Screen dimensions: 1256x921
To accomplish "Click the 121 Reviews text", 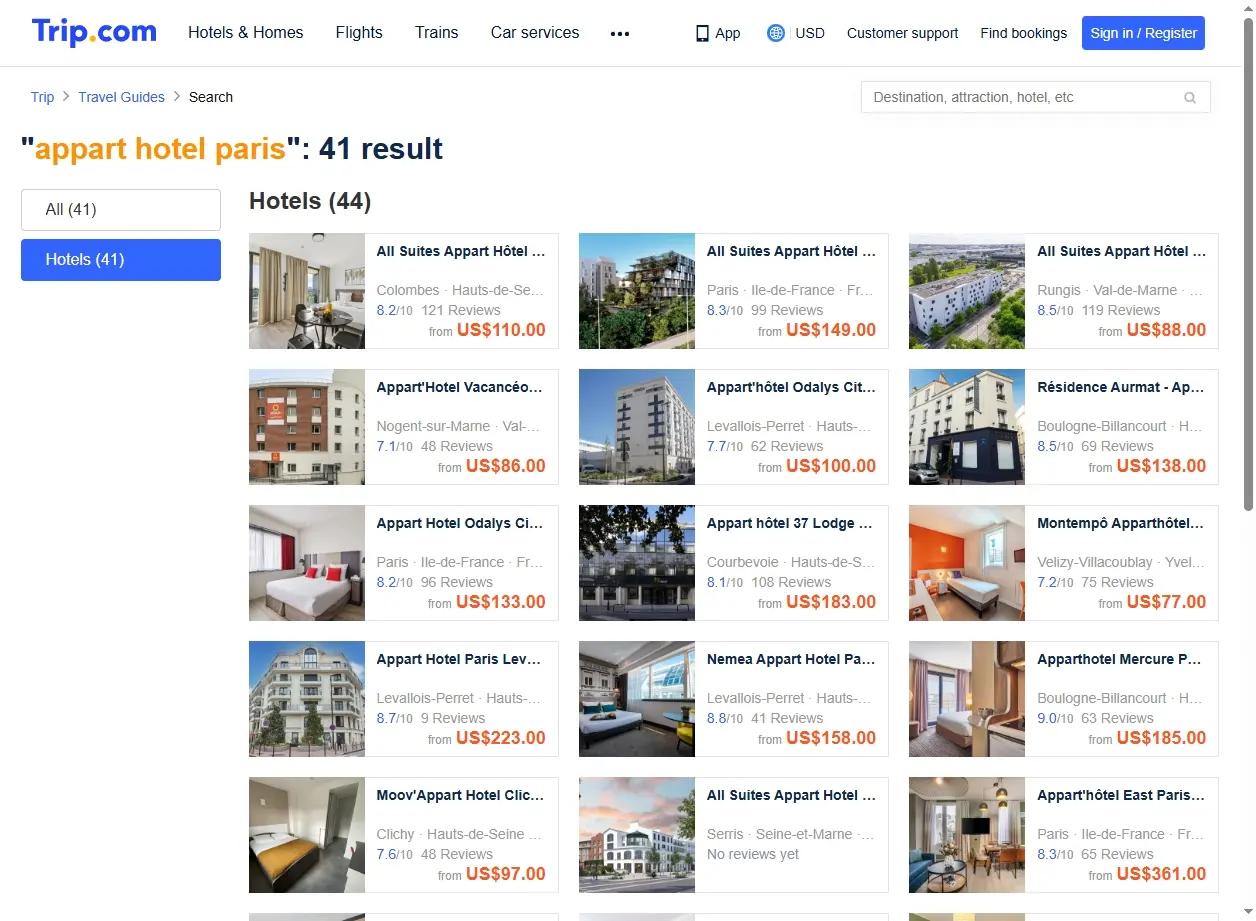I will pos(461,310).
